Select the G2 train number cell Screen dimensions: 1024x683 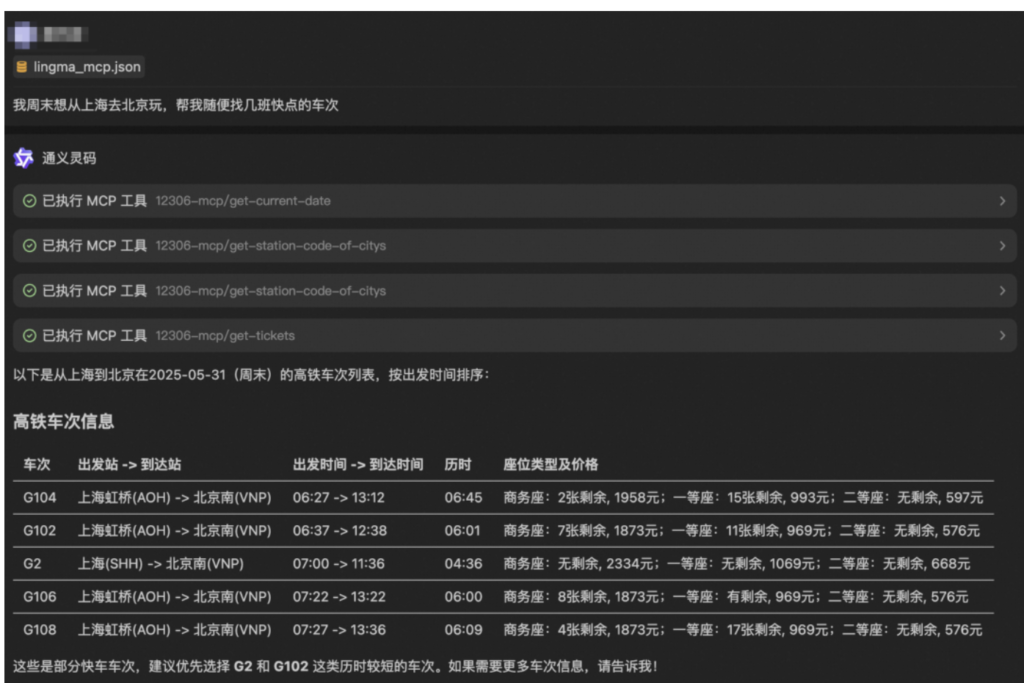(32, 564)
